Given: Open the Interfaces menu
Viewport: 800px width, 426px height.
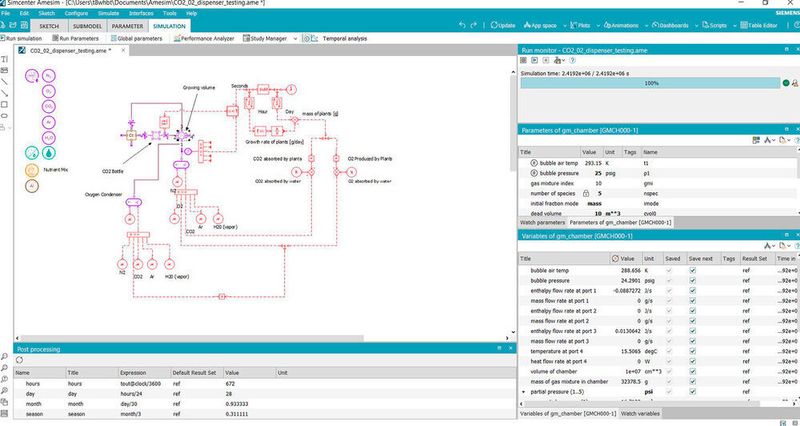Looking at the screenshot, I should pos(141,13).
